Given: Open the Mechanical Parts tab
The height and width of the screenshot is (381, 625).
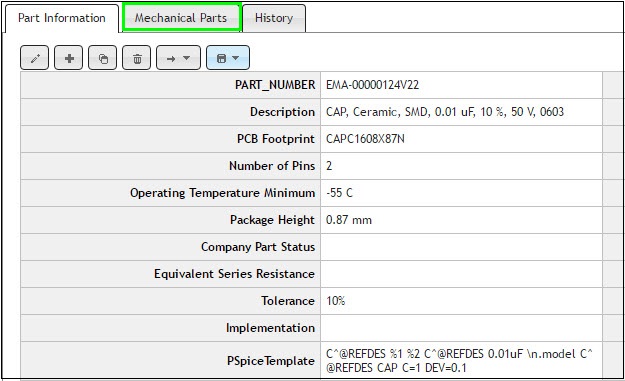Looking at the screenshot, I should (181, 18).
